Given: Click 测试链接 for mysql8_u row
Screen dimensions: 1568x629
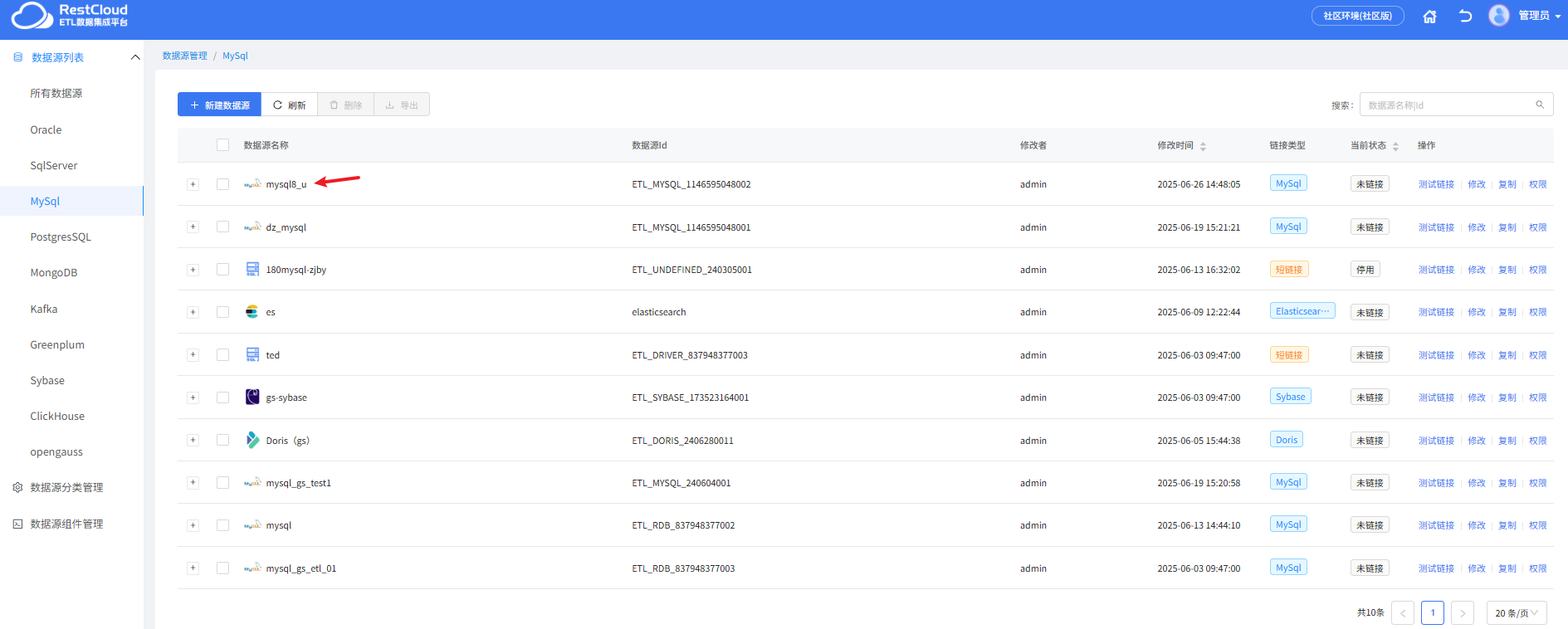Looking at the screenshot, I should tap(1436, 184).
